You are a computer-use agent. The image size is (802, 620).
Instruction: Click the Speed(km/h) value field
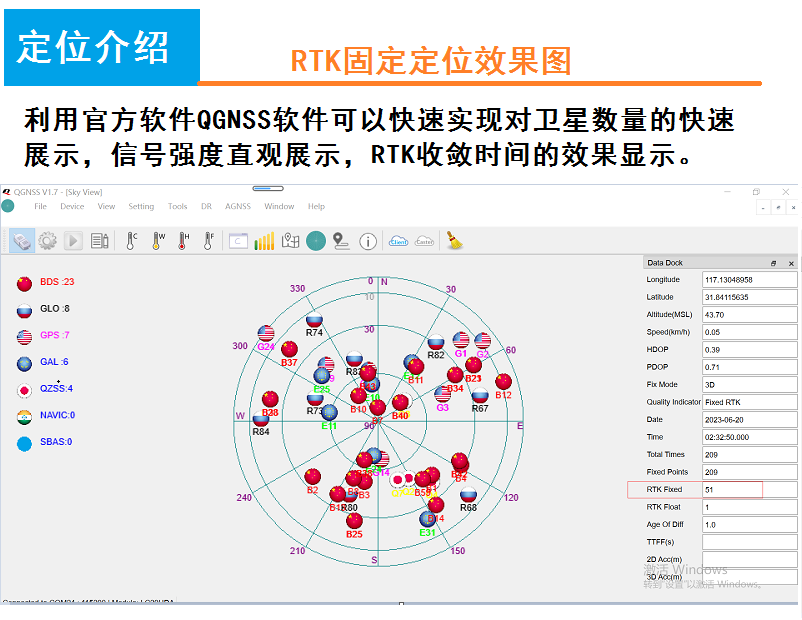[x=749, y=332]
